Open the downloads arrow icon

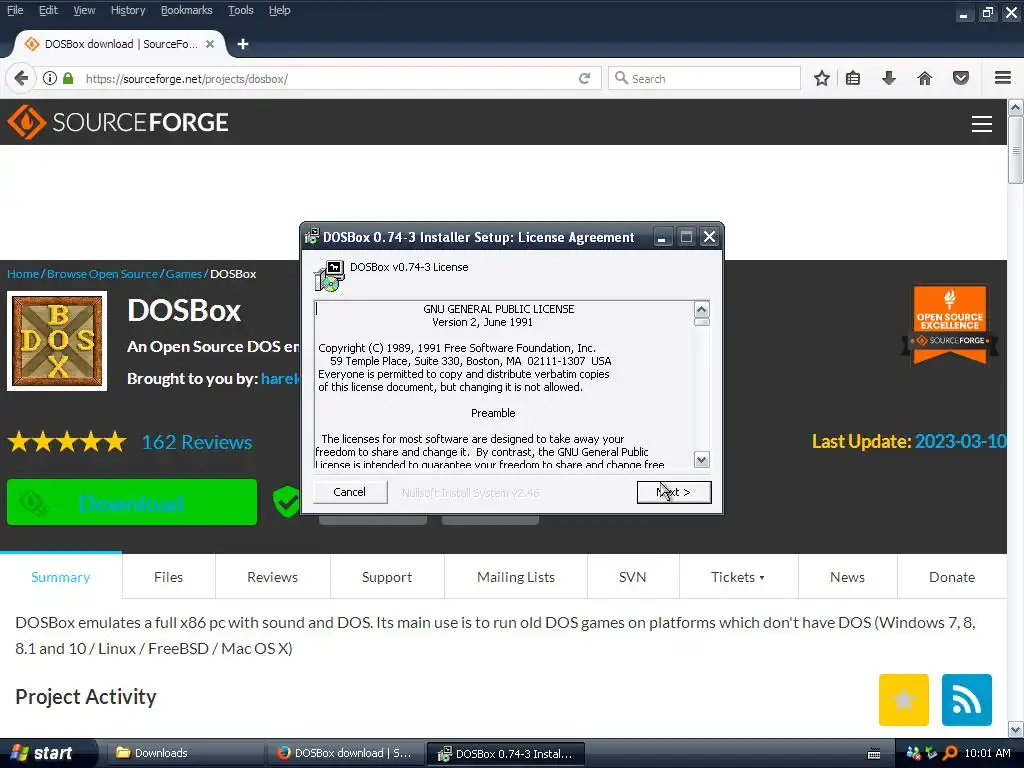click(889, 78)
